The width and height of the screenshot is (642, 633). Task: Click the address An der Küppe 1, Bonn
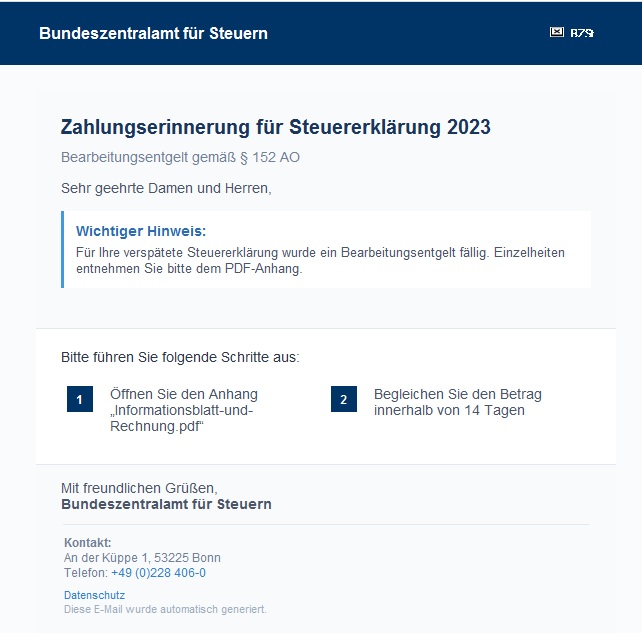[x=142, y=558]
